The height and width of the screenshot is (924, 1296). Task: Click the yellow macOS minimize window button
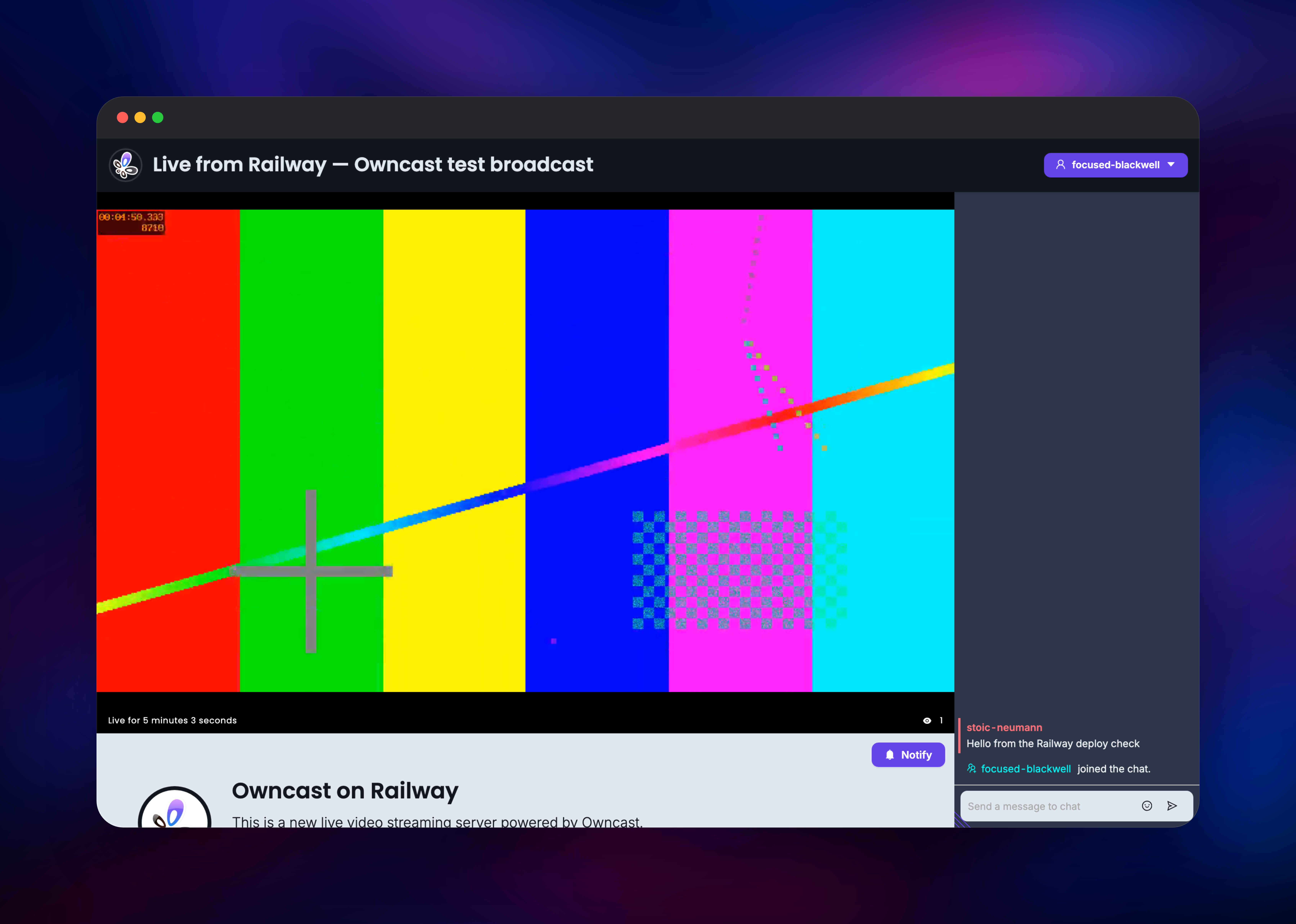tap(140, 117)
